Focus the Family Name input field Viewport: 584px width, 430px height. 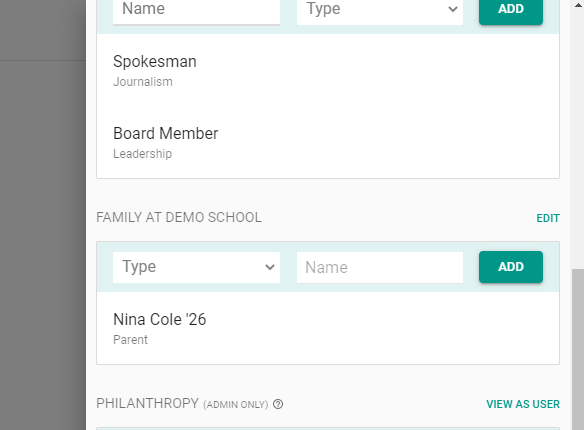click(380, 267)
